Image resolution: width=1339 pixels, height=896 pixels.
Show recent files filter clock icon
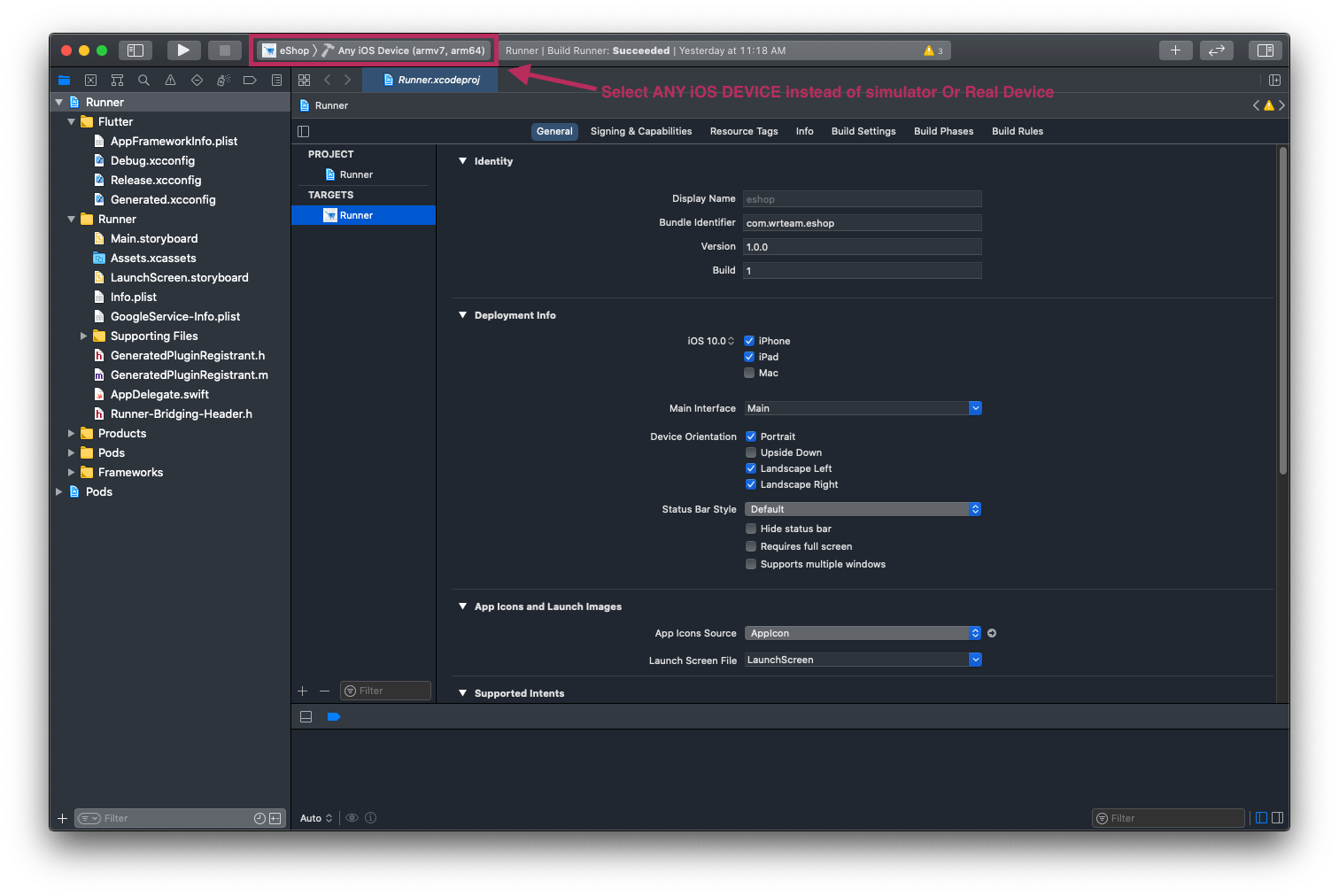(x=259, y=818)
